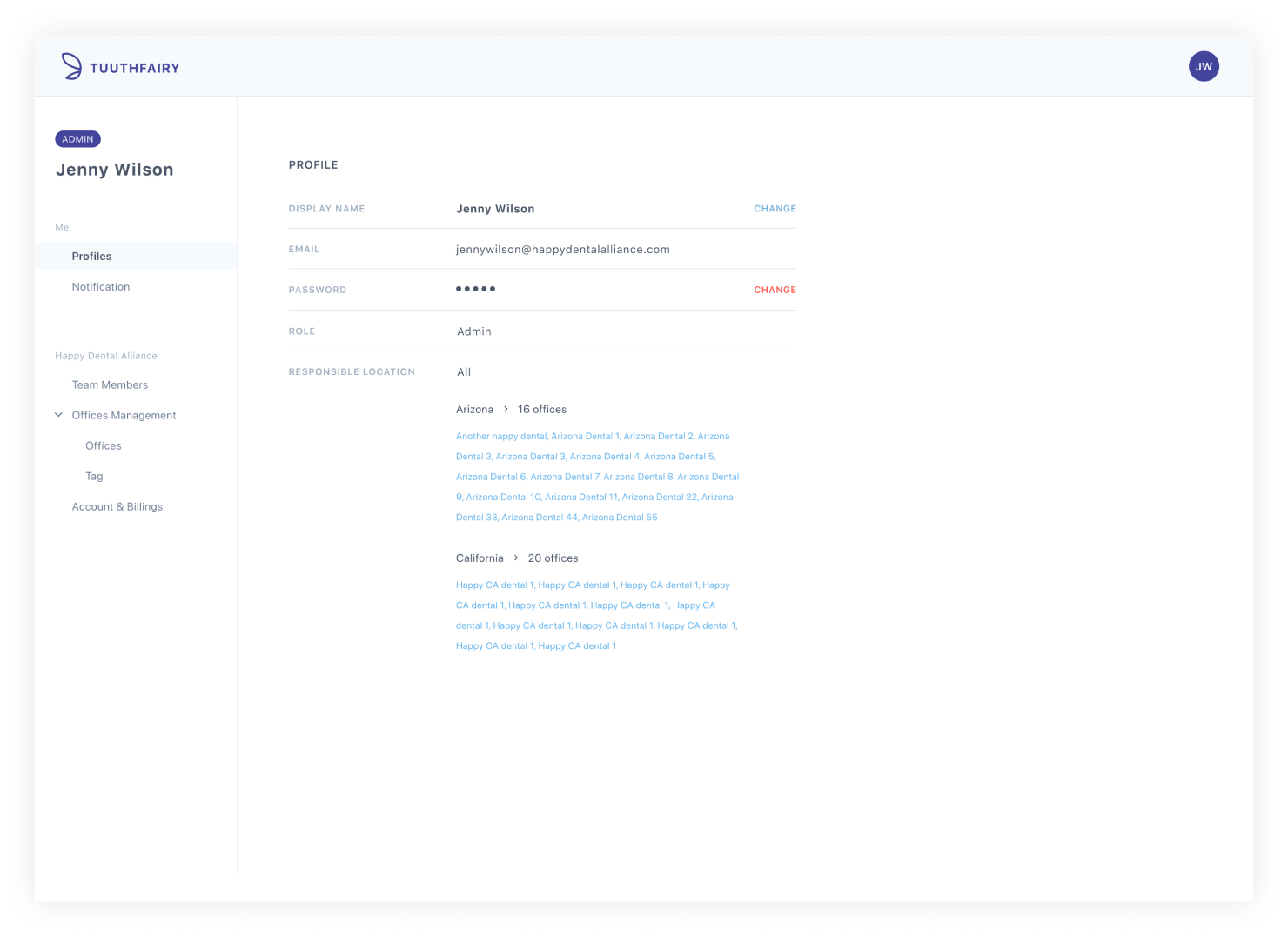Open the Notification settings page
Image resolution: width=1288 pixels, height=936 pixels.
[101, 286]
